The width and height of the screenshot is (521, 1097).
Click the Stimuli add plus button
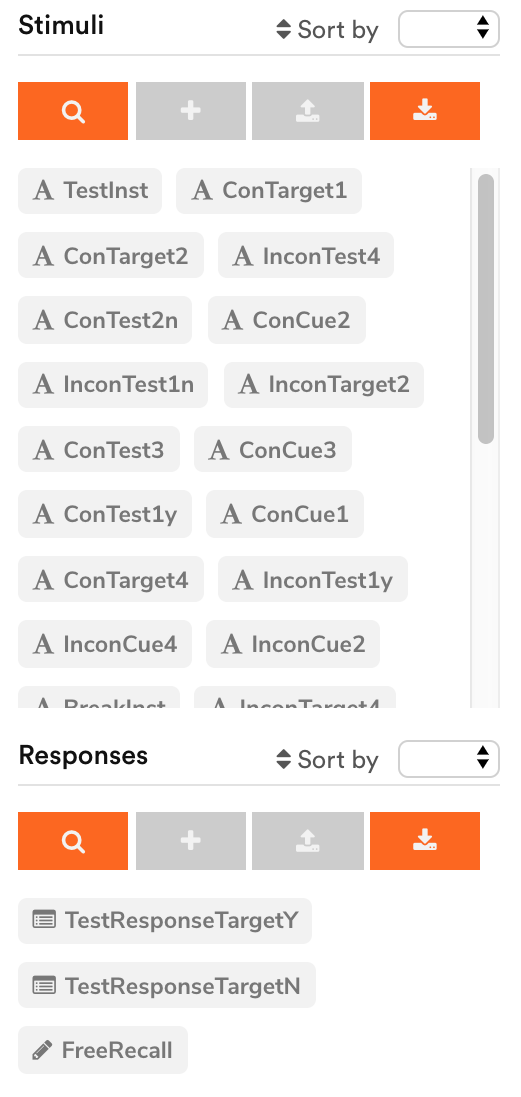coord(191,111)
